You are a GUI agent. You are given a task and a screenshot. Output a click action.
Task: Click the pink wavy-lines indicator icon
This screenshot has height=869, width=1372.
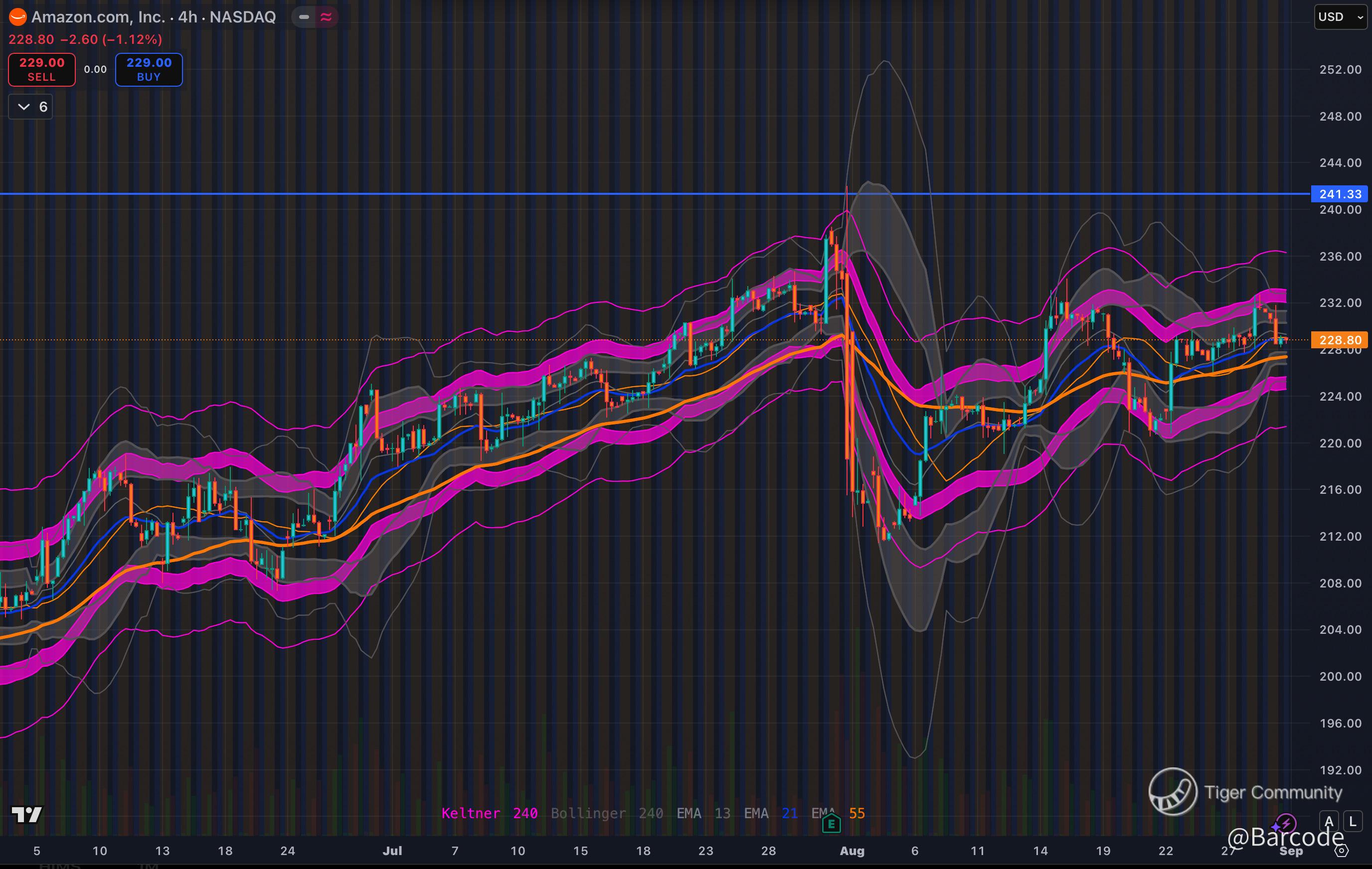coord(326,17)
